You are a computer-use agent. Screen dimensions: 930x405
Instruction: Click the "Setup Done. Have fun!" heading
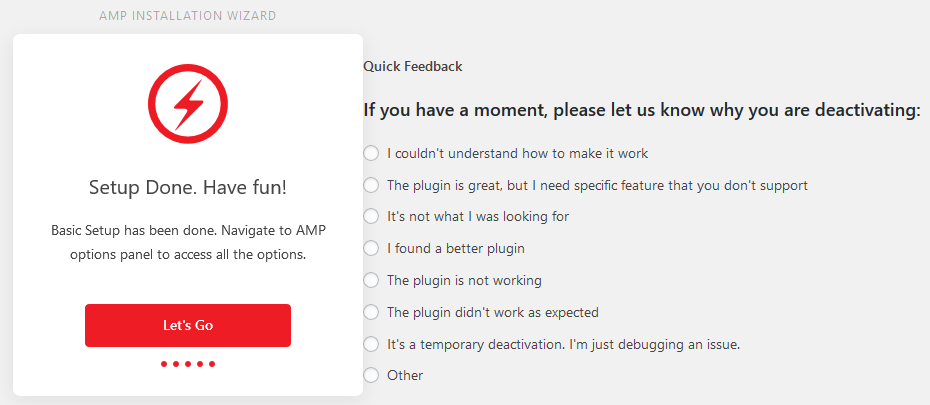click(x=188, y=188)
